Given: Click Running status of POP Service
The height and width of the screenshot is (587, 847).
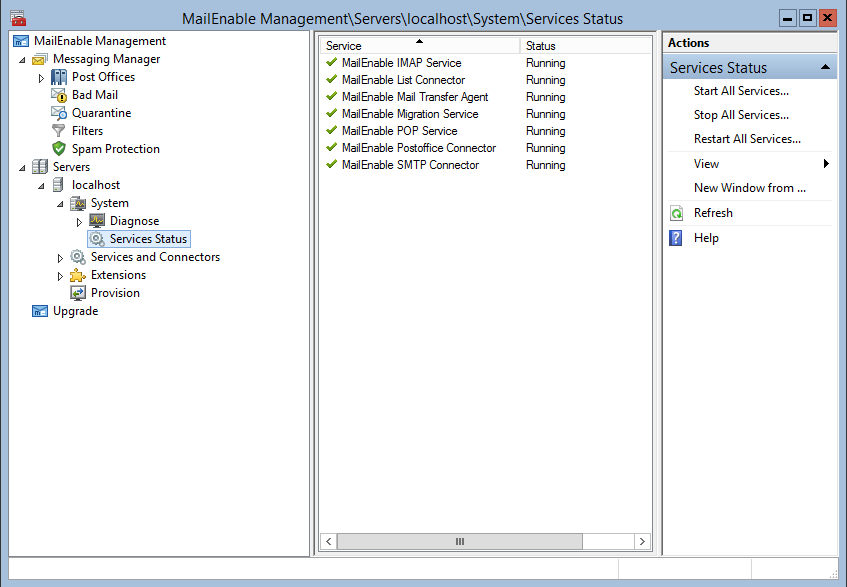Looking at the screenshot, I should pyautogui.click(x=546, y=131).
